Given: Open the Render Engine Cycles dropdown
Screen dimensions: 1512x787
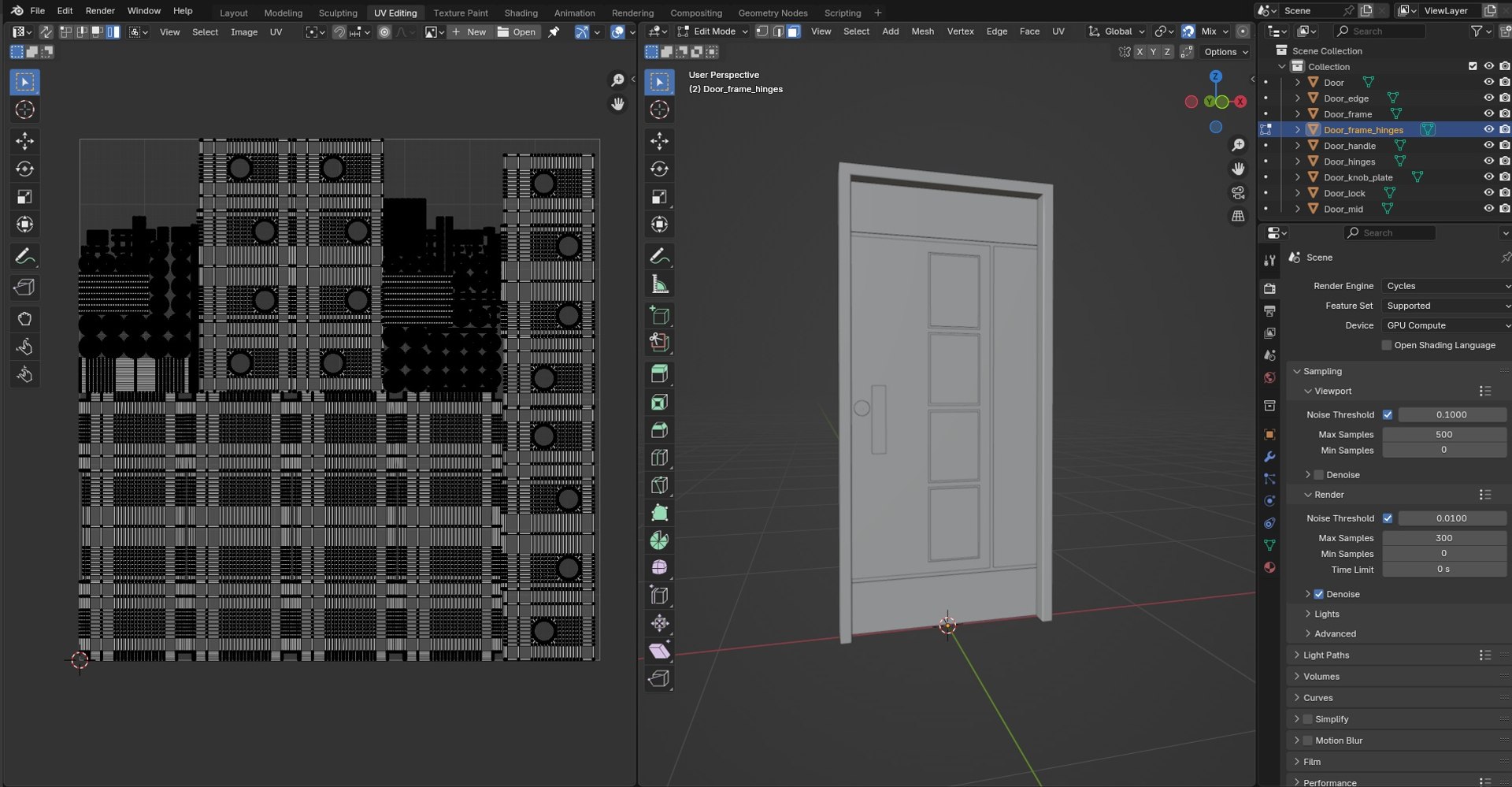Looking at the screenshot, I should [1446, 286].
